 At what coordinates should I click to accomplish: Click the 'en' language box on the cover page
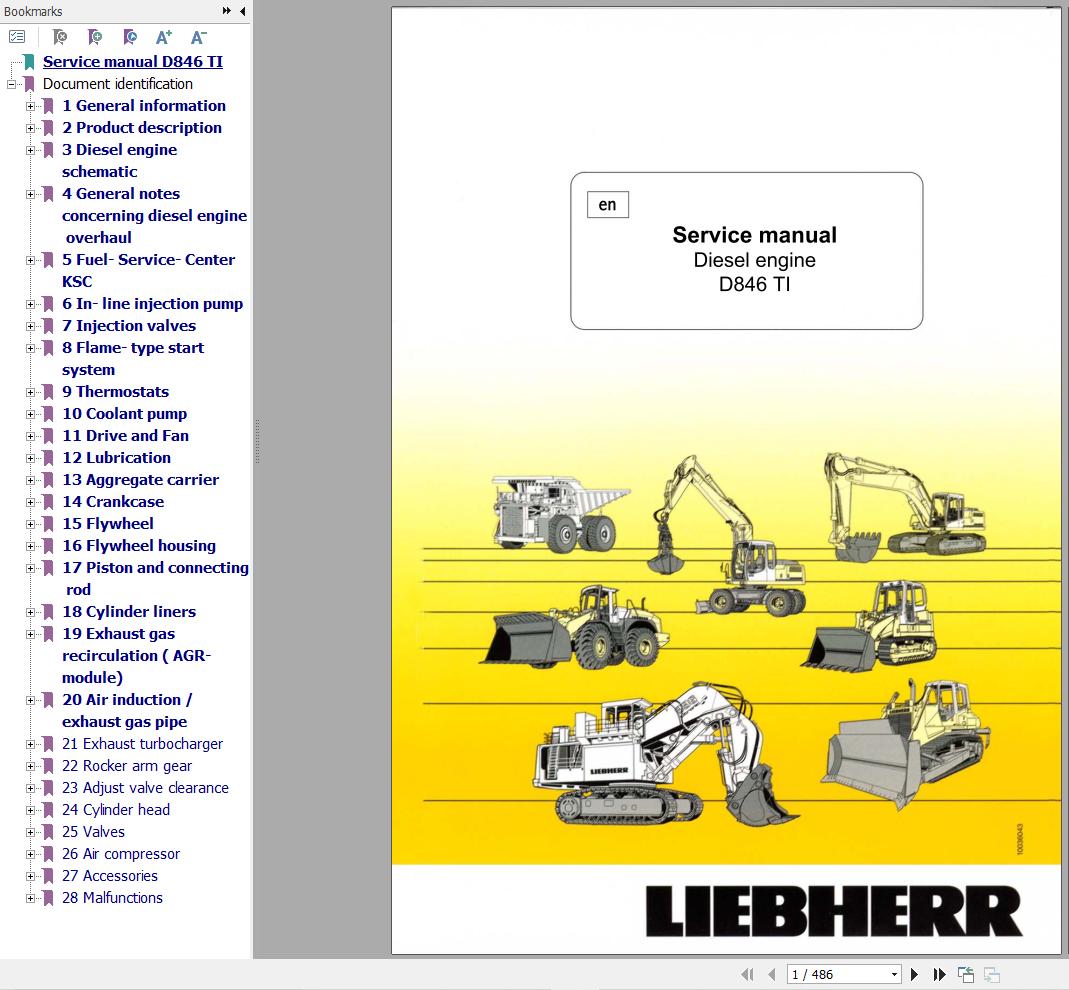click(x=607, y=205)
